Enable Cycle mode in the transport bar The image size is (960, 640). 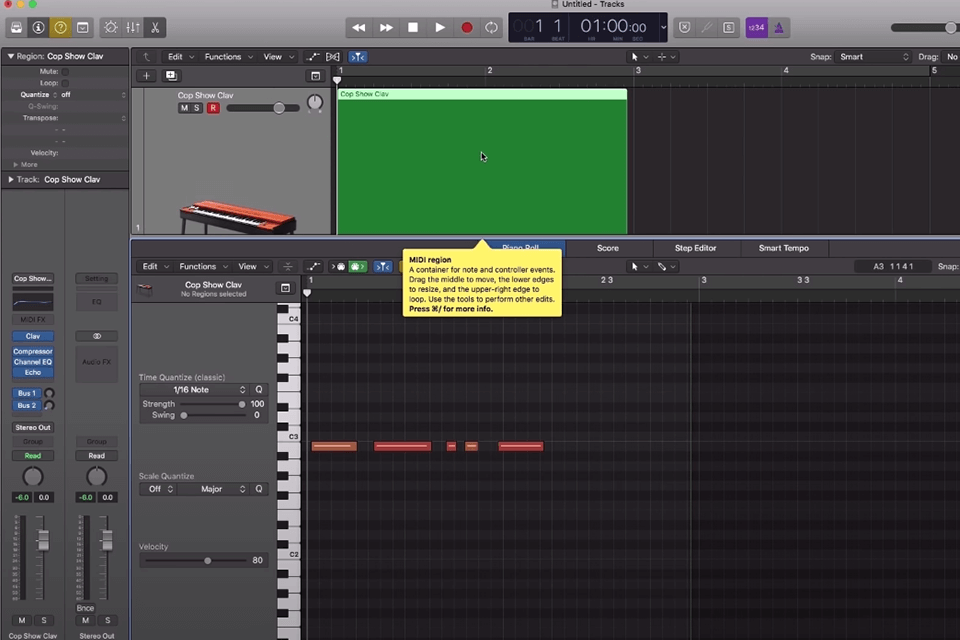pos(491,27)
